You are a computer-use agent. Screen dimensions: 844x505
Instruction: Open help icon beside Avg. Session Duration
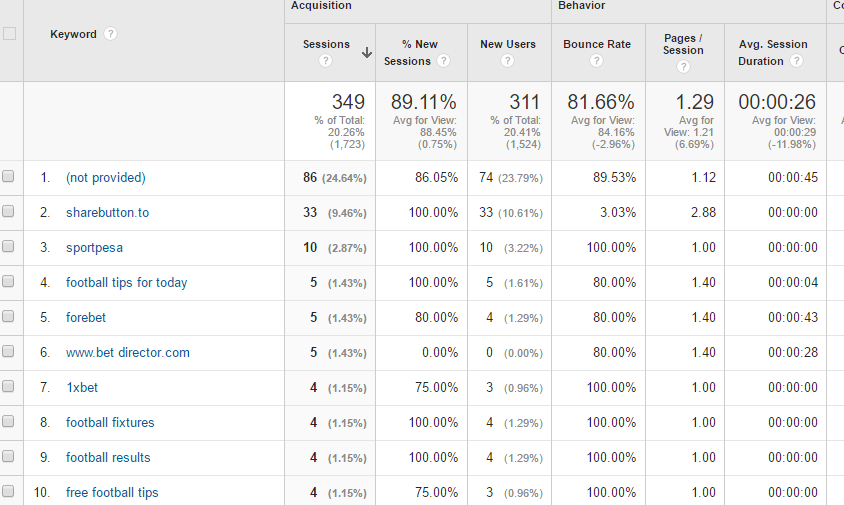coord(796,61)
